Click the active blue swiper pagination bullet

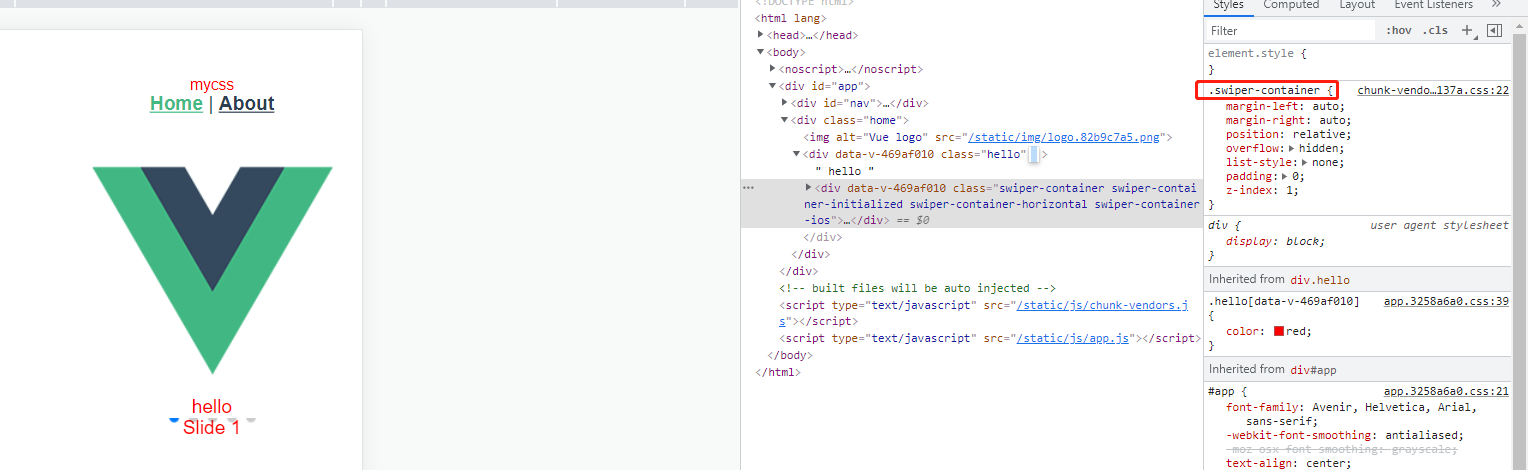pos(174,420)
